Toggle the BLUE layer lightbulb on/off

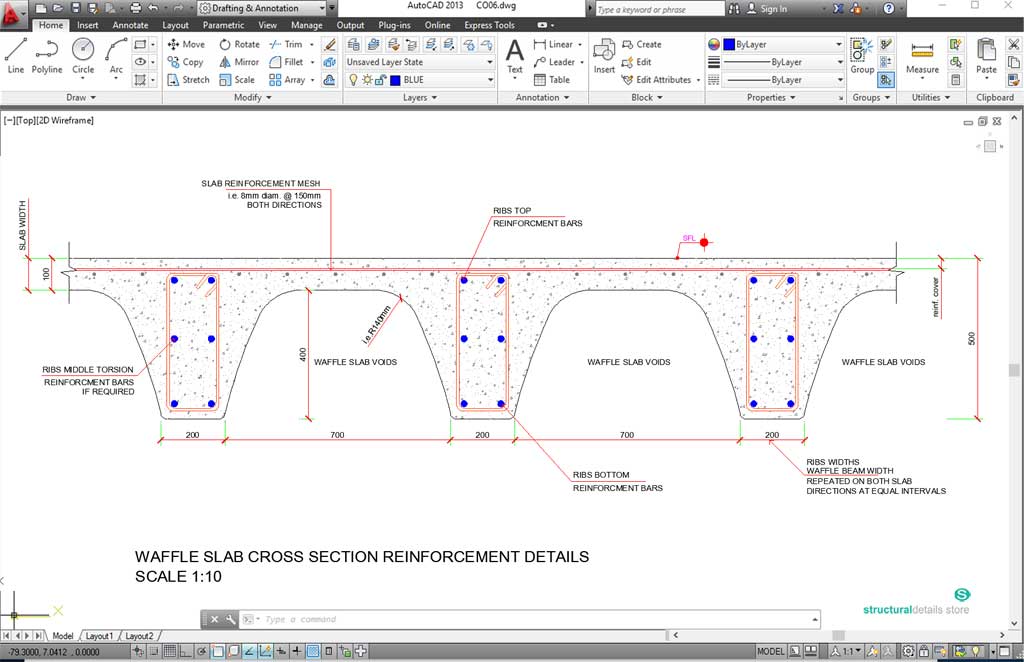click(353, 80)
